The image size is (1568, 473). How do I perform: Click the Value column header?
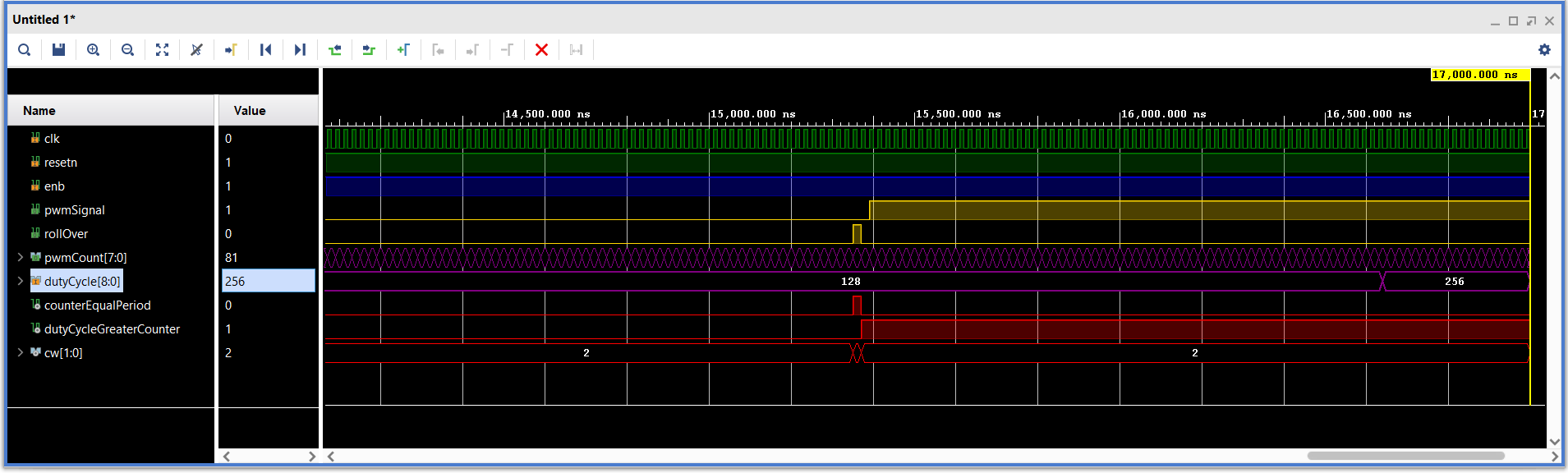[x=269, y=111]
